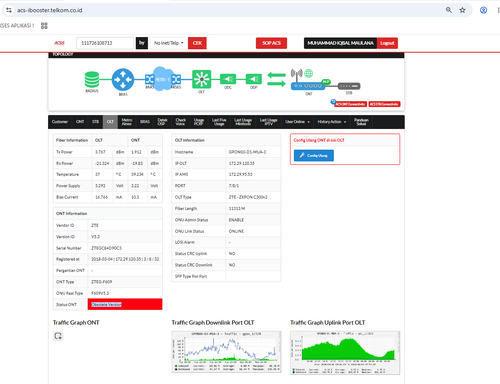
Task: Click the Config Ulang button
Action: 314,155
